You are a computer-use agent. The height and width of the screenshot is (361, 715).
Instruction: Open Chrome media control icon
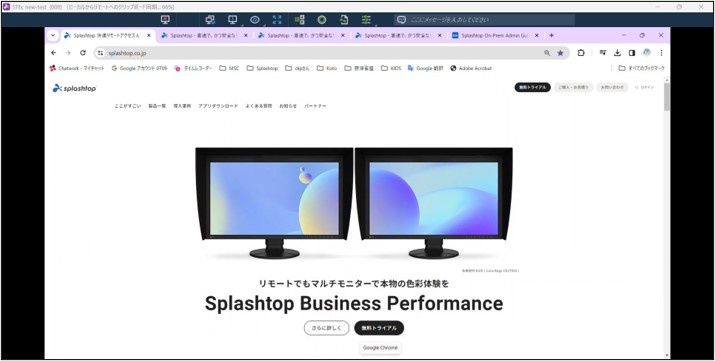coord(603,53)
